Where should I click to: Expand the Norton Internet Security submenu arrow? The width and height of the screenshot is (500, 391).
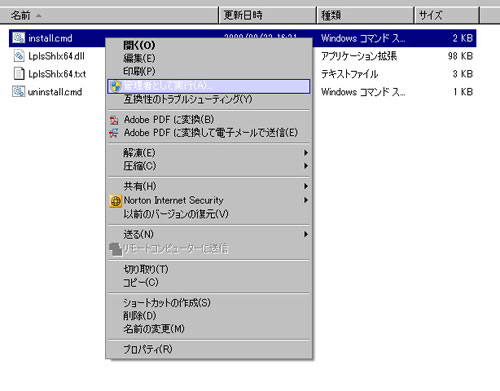pyautogui.click(x=306, y=200)
